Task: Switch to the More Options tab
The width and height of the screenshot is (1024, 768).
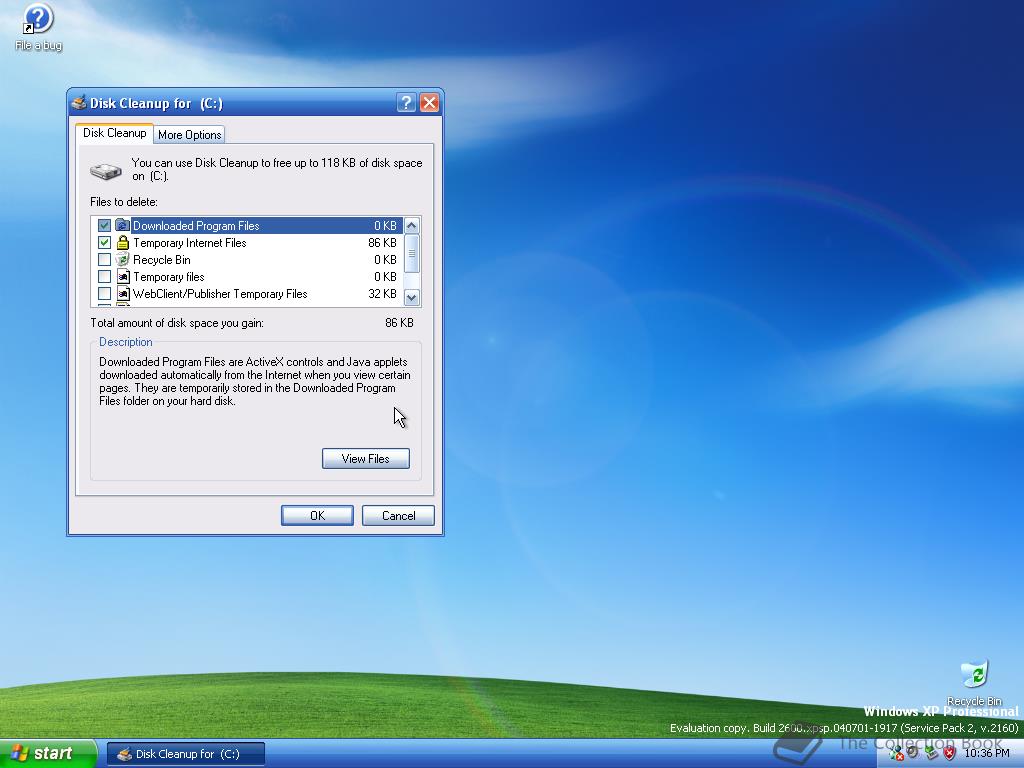Action: tap(189, 134)
